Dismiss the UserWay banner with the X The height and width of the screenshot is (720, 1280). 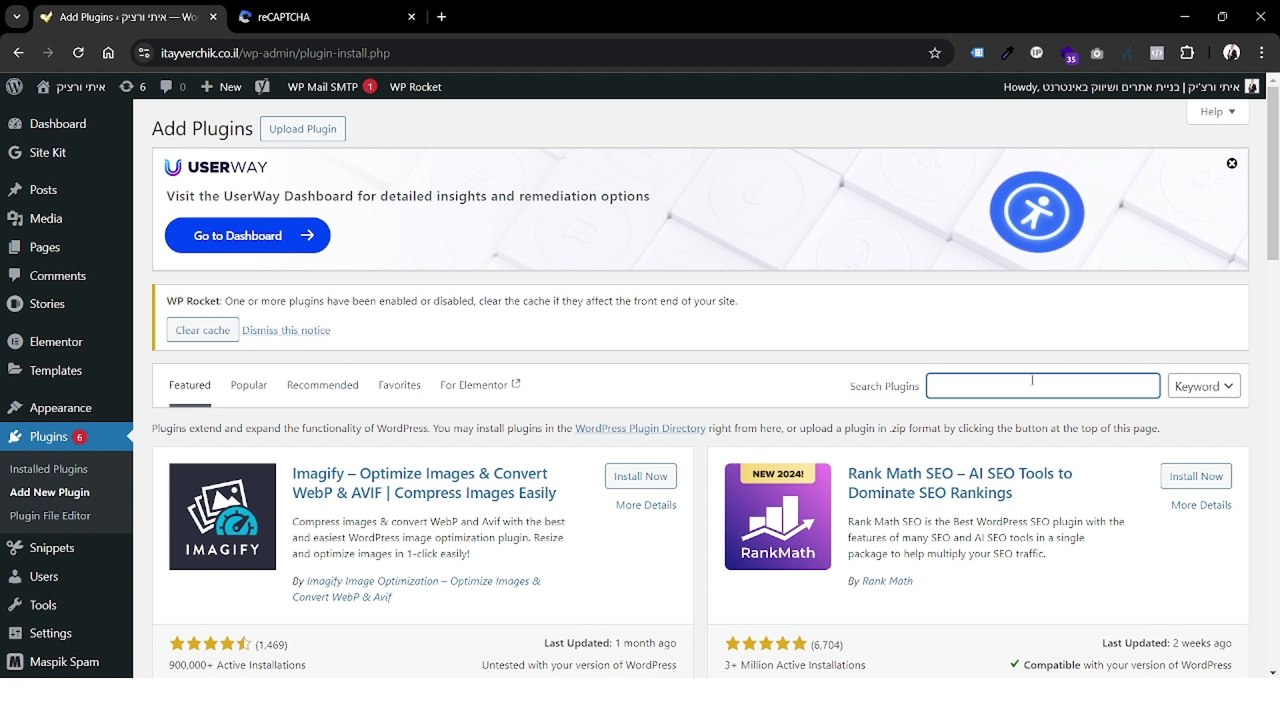pos(1232,163)
